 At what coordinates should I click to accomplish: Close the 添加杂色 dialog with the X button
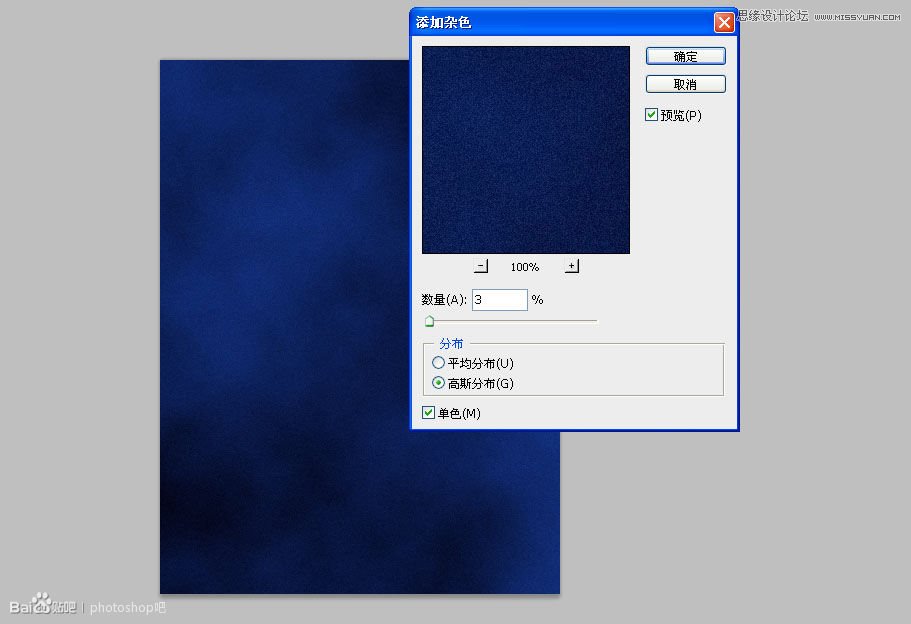tap(724, 21)
